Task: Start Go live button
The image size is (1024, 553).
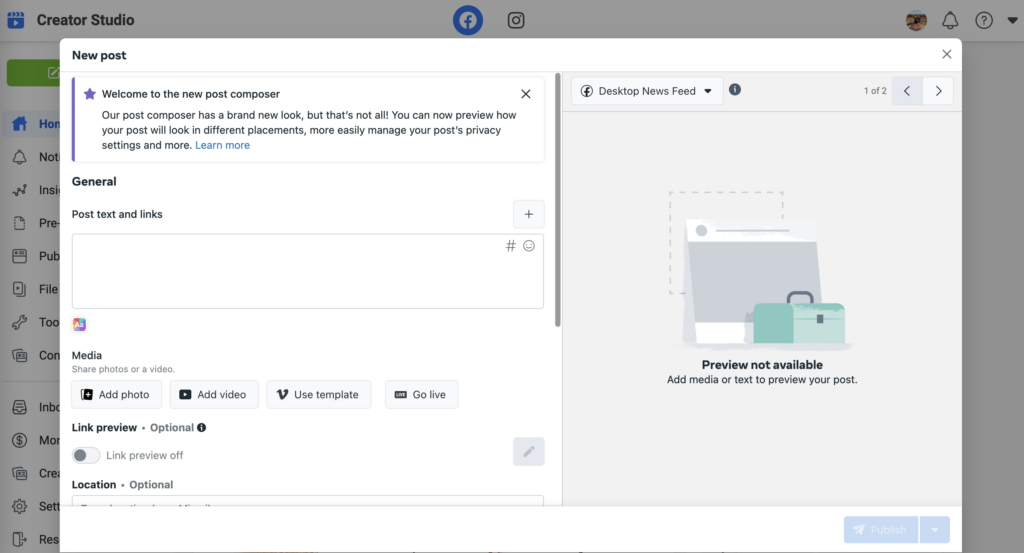Action: tap(421, 394)
